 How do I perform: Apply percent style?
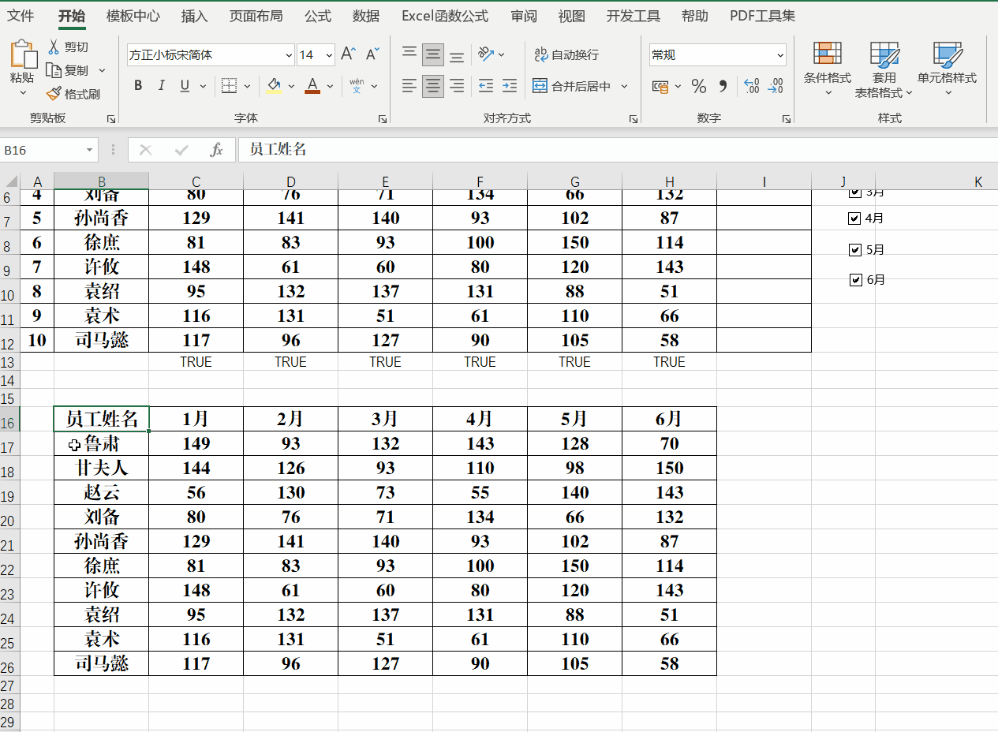[698, 86]
